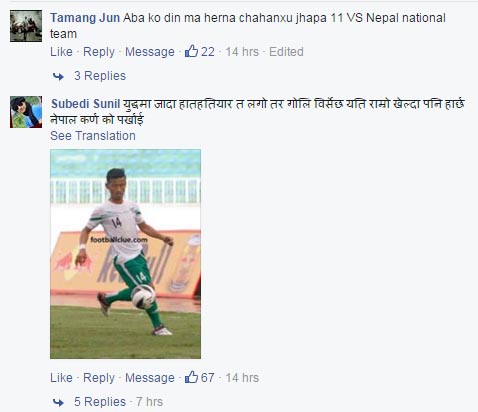Click reply arrow icon beside 3 Replies
The width and height of the screenshot is (478, 412).
click(x=58, y=77)
